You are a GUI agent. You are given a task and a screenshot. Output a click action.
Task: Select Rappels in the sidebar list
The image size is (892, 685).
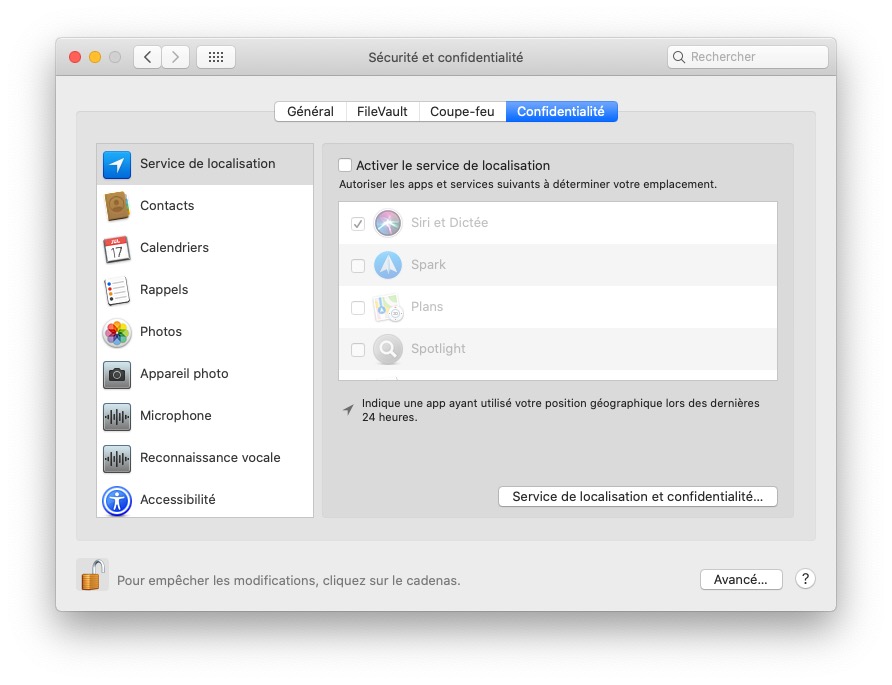(x=205, y=290)
